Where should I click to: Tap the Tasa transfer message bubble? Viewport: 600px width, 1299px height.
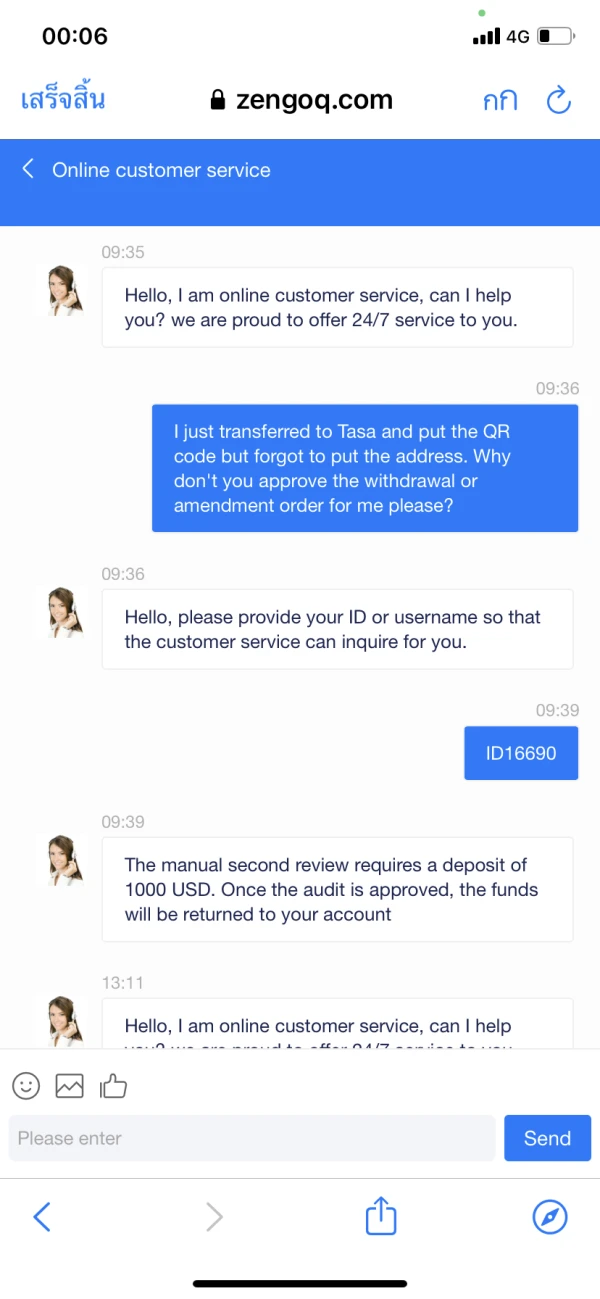point(364,468)
